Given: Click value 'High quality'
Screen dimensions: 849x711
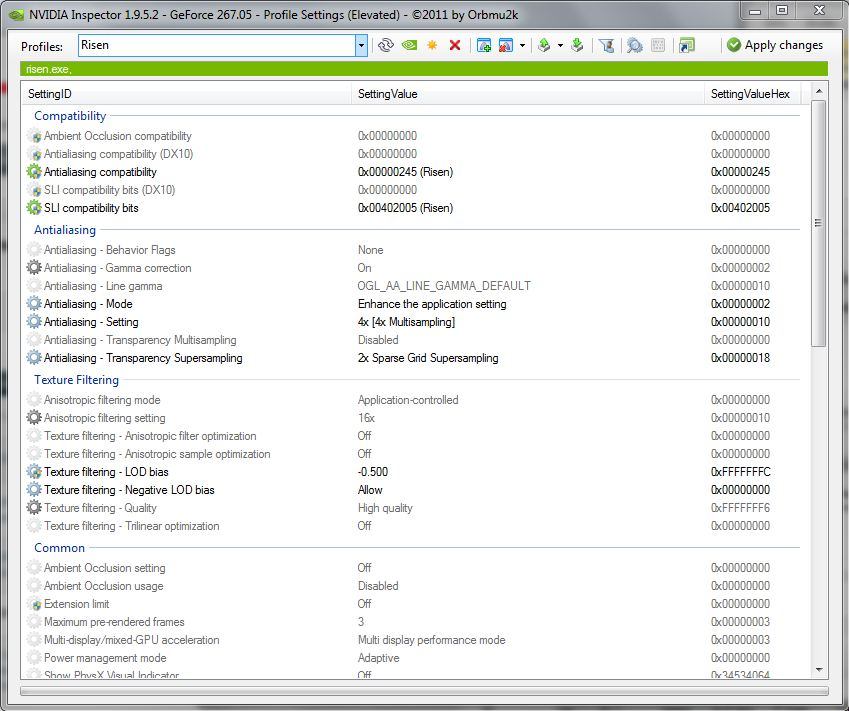Looking at the screenshot, I should point(385,508).
